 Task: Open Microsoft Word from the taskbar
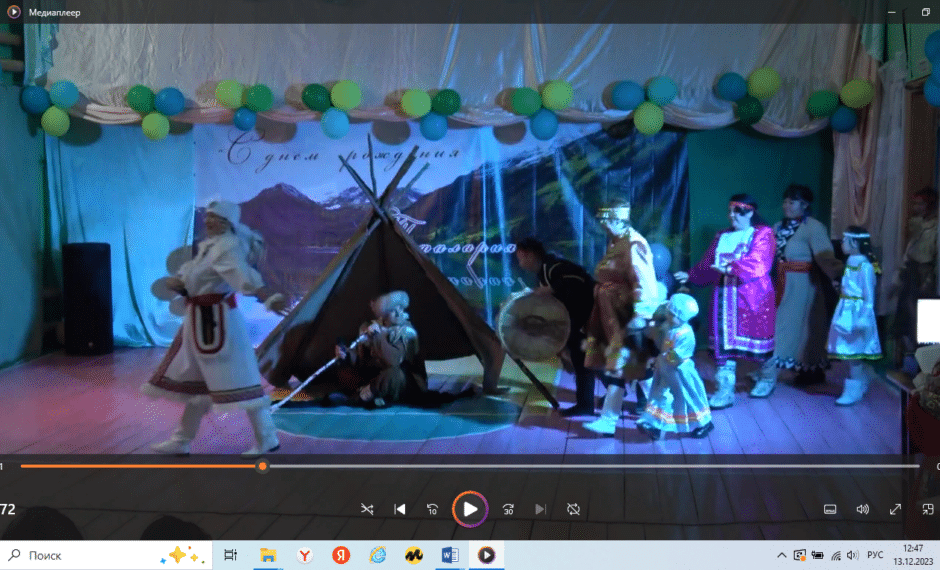449,555
